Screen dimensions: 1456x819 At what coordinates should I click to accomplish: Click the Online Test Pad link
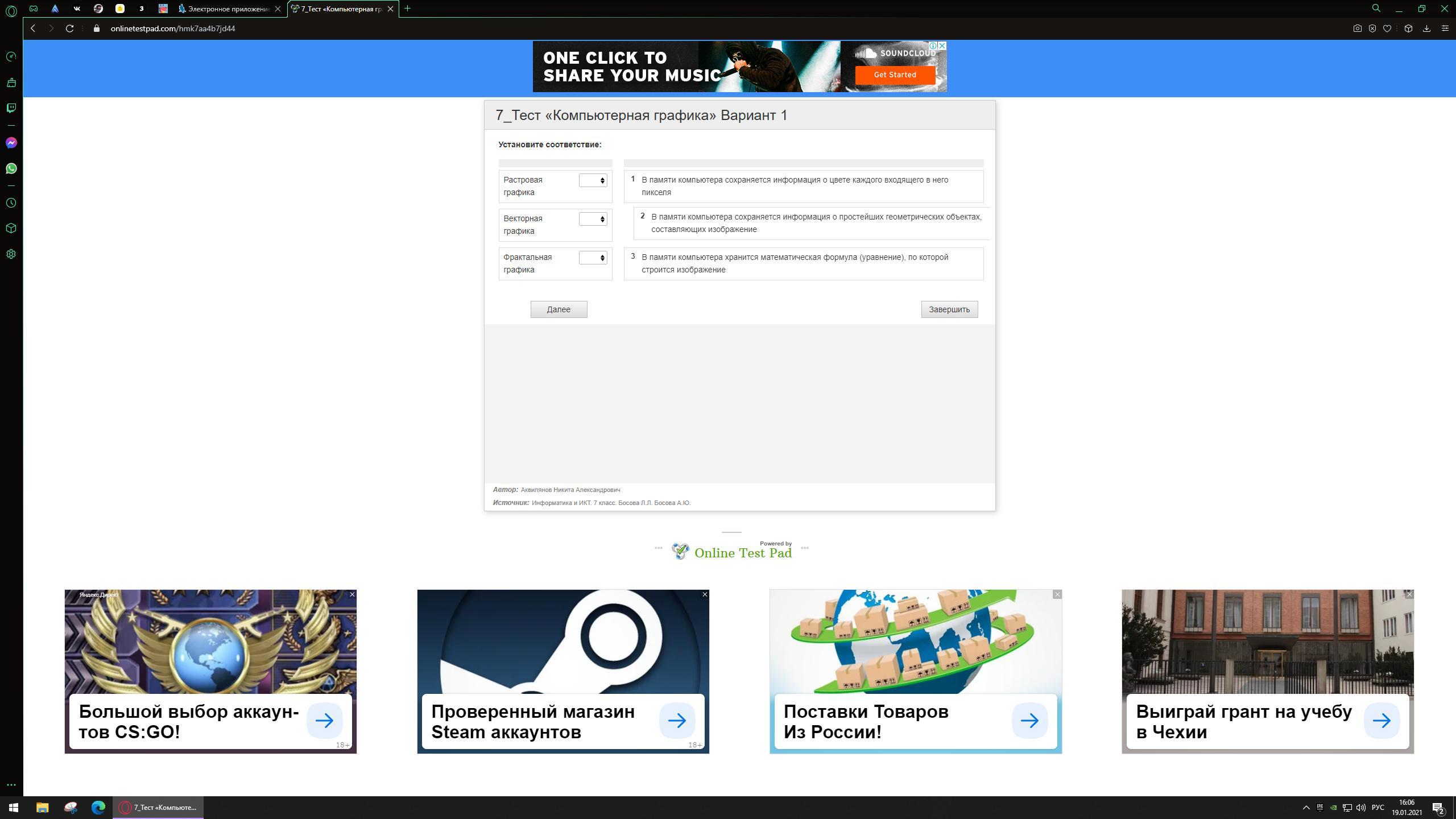click(742, 553)
